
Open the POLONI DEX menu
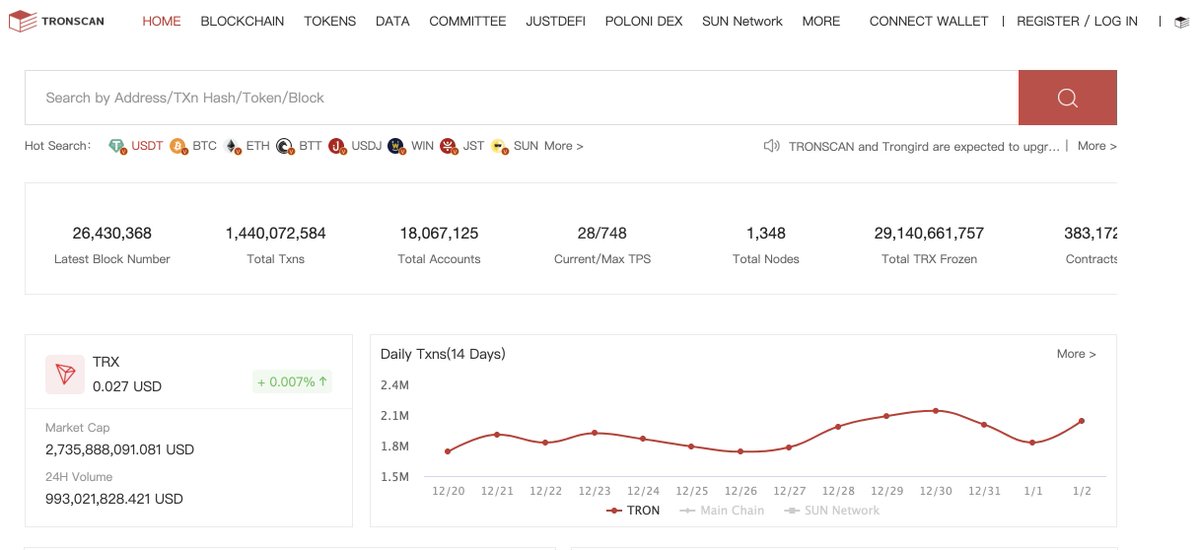(644, 21)
